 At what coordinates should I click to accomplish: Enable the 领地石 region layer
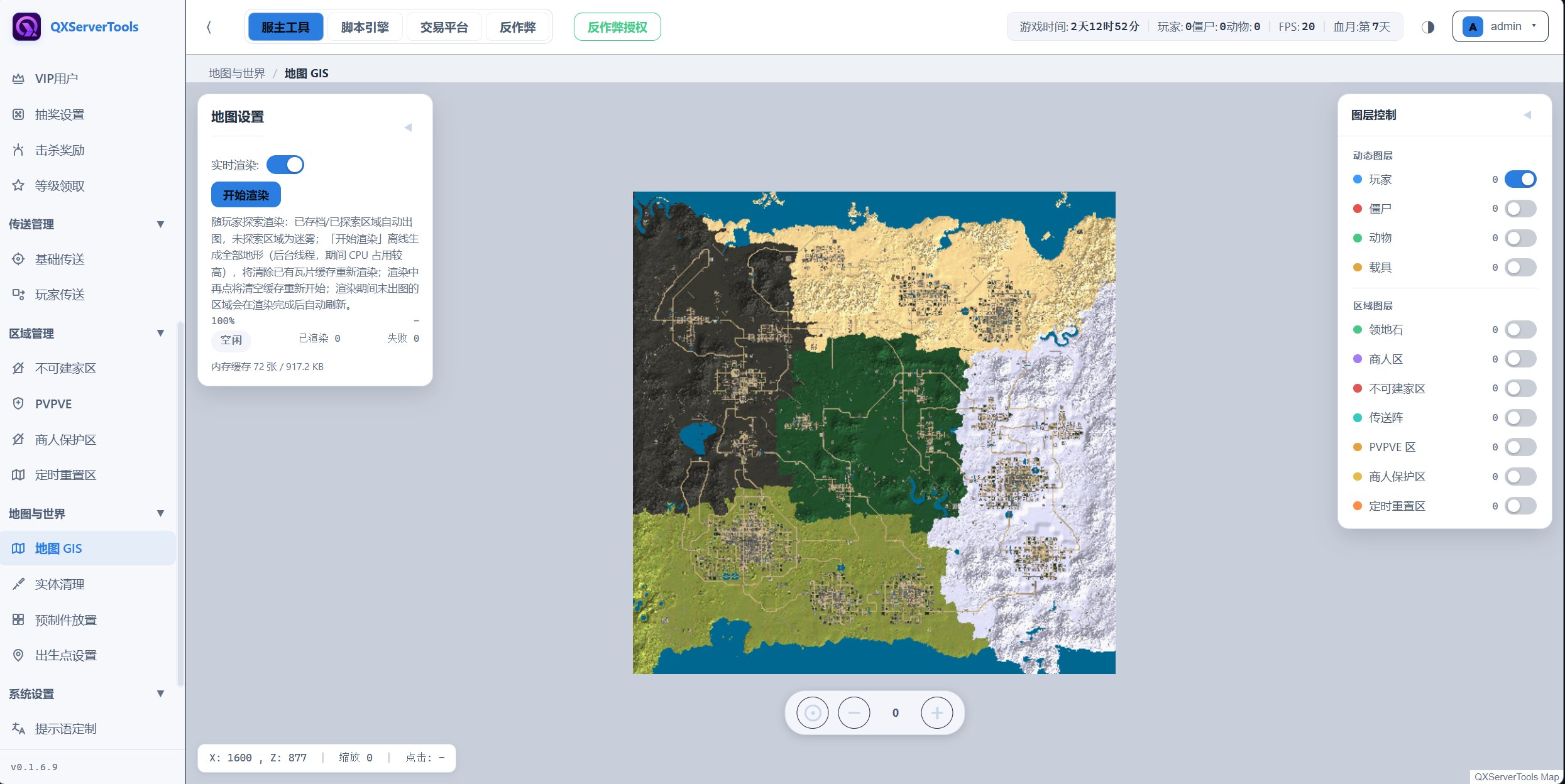1520,330
